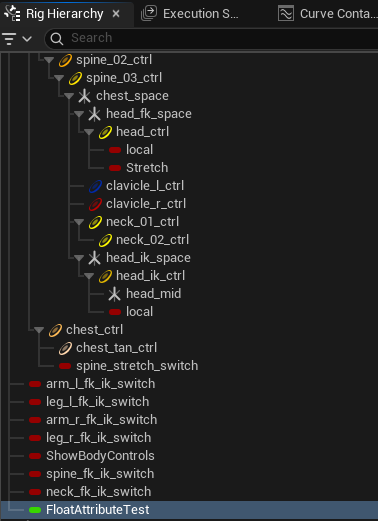This screenshot has height=521, width=378.
Task: Select the arm_l_fk_ik_switch item
Action: click(x=100, y=384)
